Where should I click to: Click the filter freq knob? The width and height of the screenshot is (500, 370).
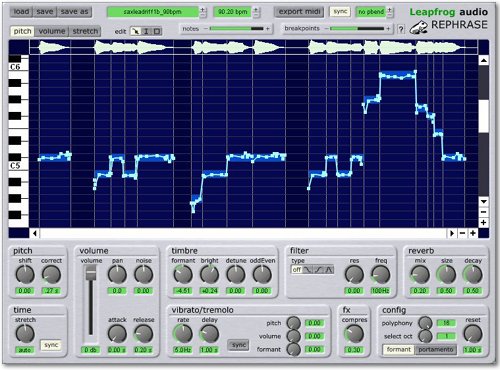(380, 275)
